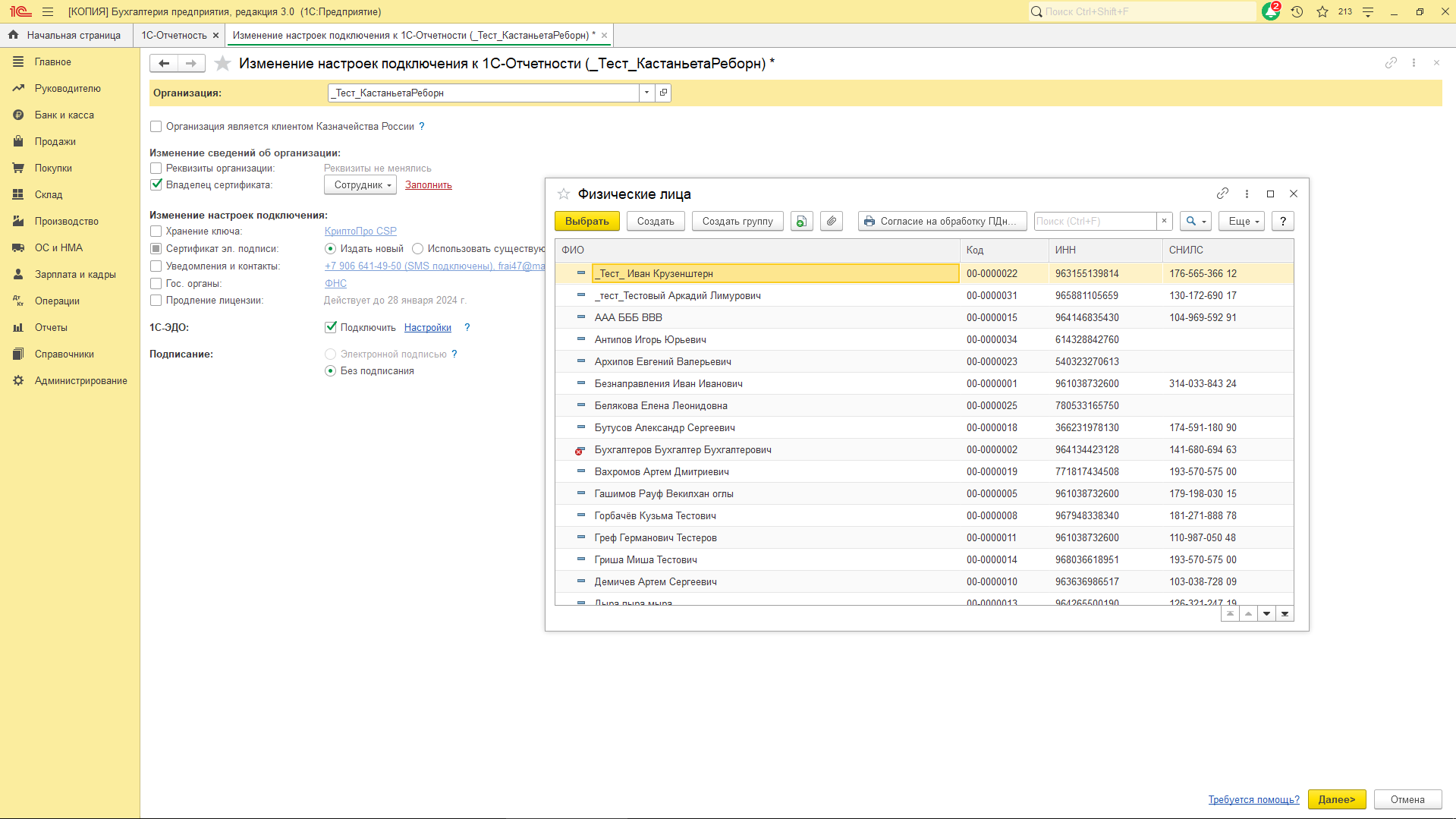This screenshot has height=819, width=1456.
Task: Select Использовать существующий radio button
Action: tap(417, 249)
